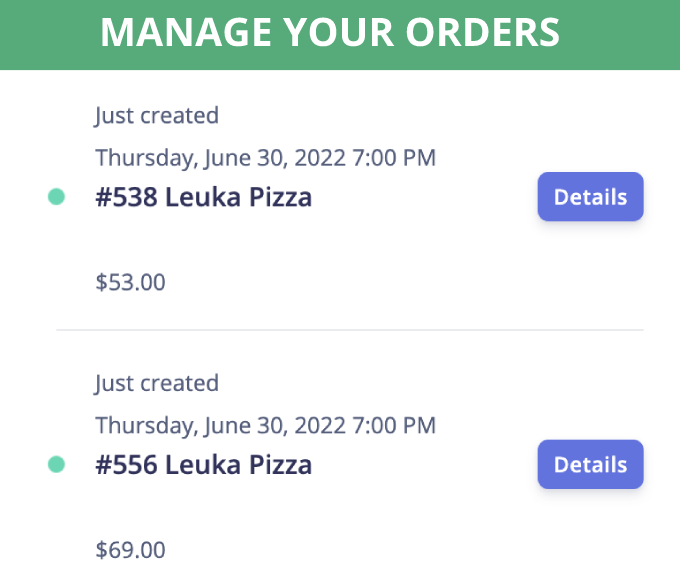Open Details for order #538
Viewport: 680px width, 580px height.
590,197
